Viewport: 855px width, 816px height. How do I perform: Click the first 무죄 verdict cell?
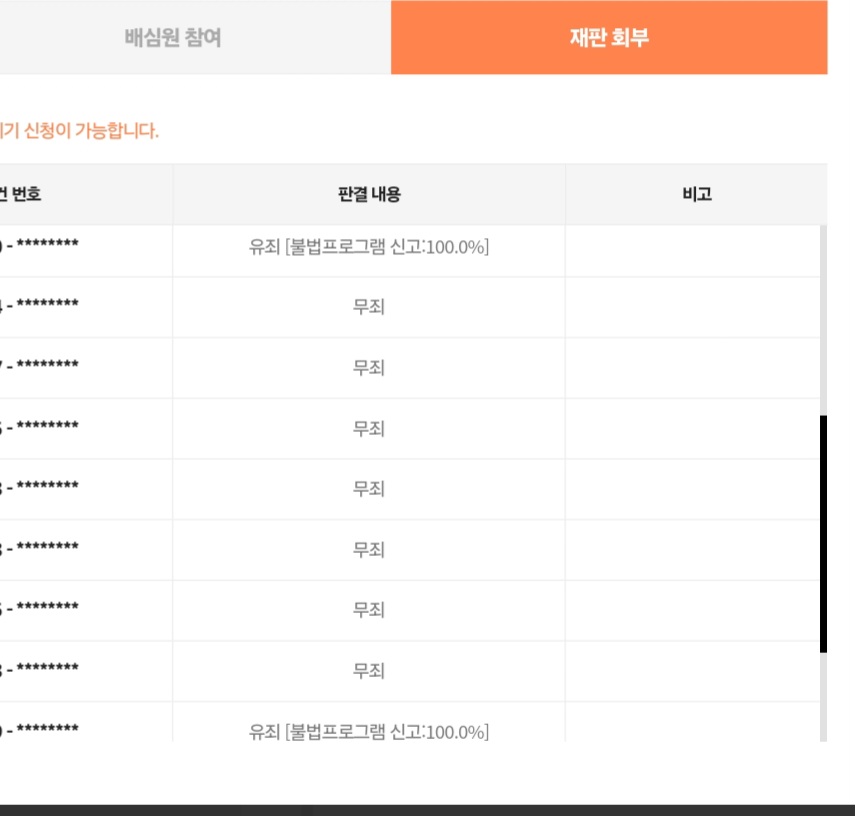(x=369, y=307)
